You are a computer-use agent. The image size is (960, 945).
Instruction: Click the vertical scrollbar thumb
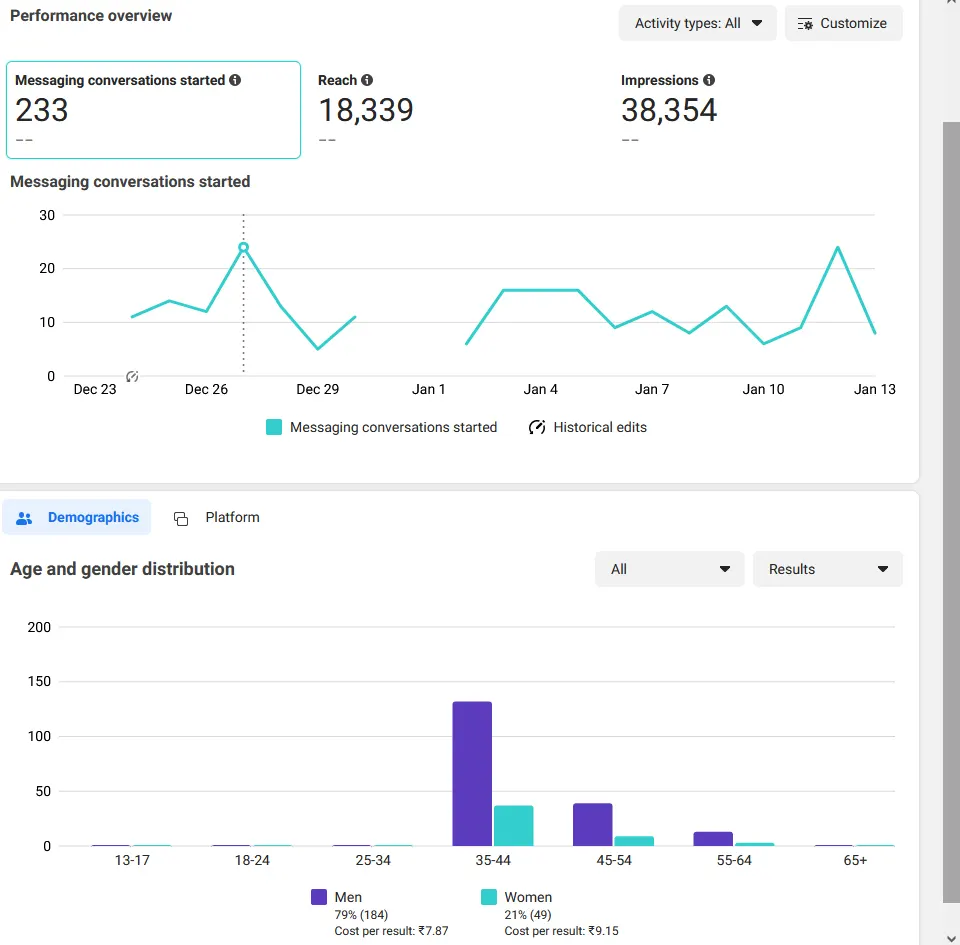951,510
